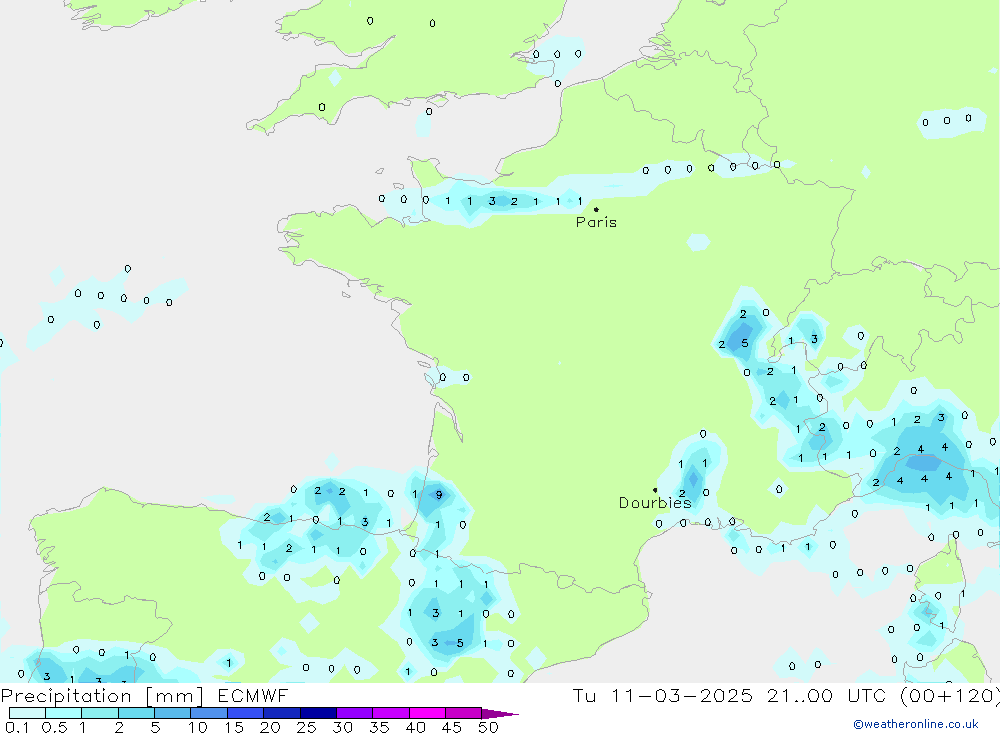The width and height of the screenshot is (1000, 733).
Task: Select the Dourbies dot marker
Action: pos(655,490)
